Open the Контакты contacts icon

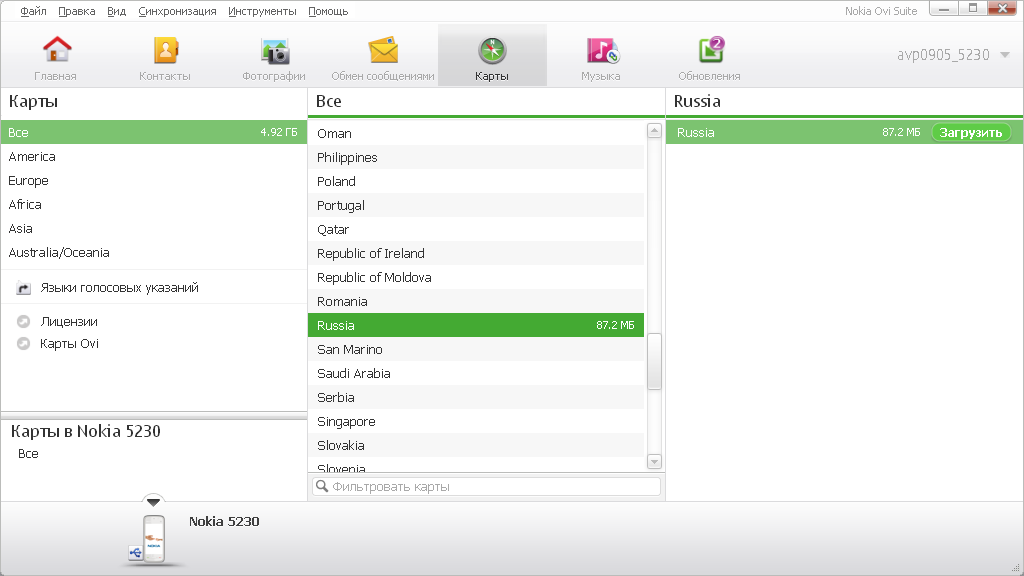pyautogui.click(x=165, y=50)
